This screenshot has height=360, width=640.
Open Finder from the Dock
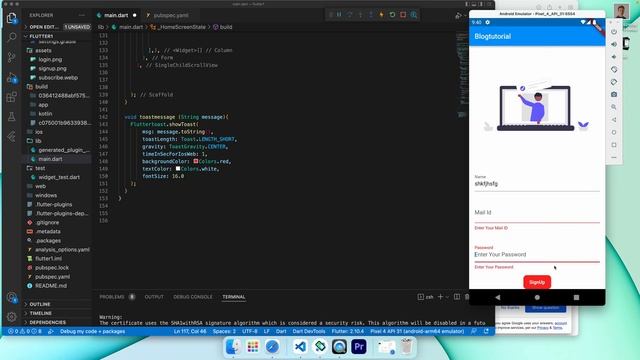(x=233, y=347)
